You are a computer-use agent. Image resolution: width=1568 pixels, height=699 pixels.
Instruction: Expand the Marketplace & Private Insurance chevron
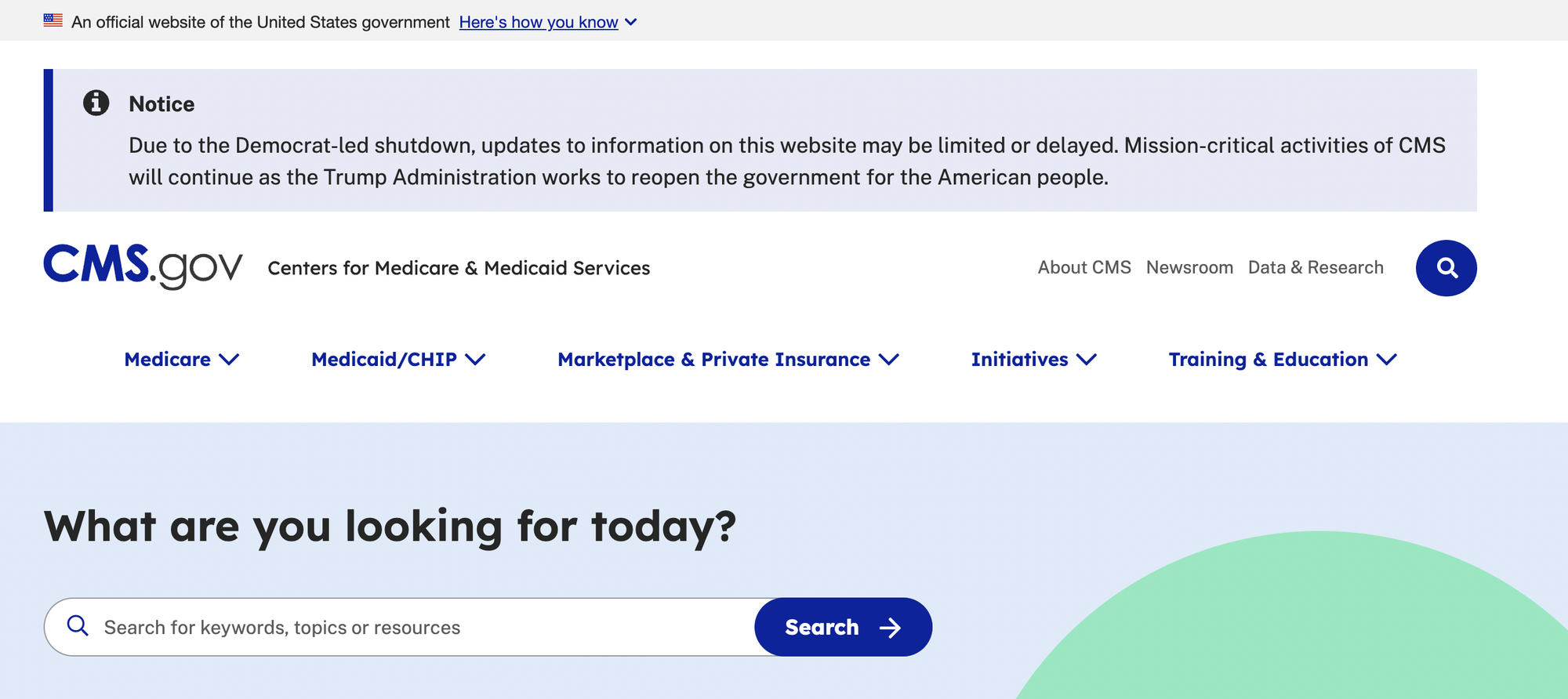(x=889, y=360)
